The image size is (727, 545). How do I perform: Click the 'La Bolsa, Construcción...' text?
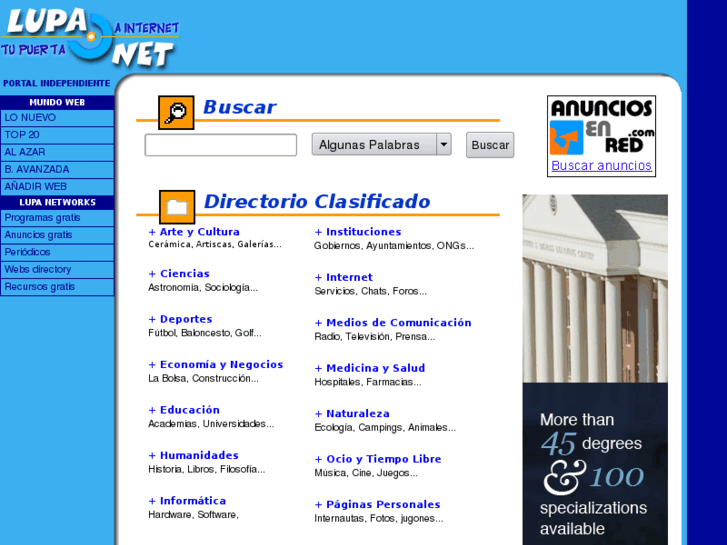tap(204, 378)
